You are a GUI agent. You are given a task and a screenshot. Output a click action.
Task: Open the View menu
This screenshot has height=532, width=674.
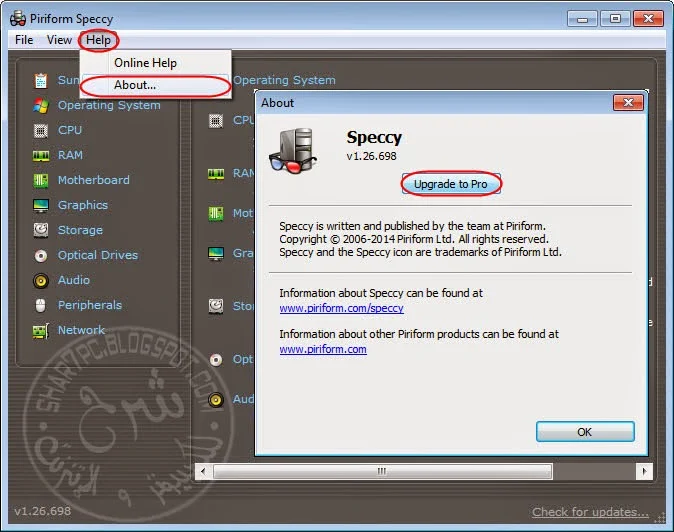tap(59, 40)
